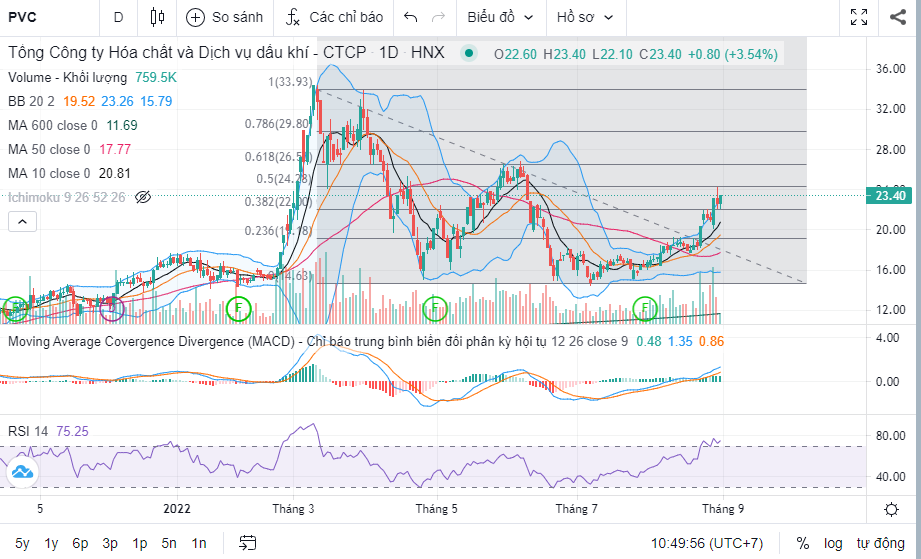Open the fx indicators (Các chỉ báo) menu
Screen dimensions: 921x559
pos(292,17)
